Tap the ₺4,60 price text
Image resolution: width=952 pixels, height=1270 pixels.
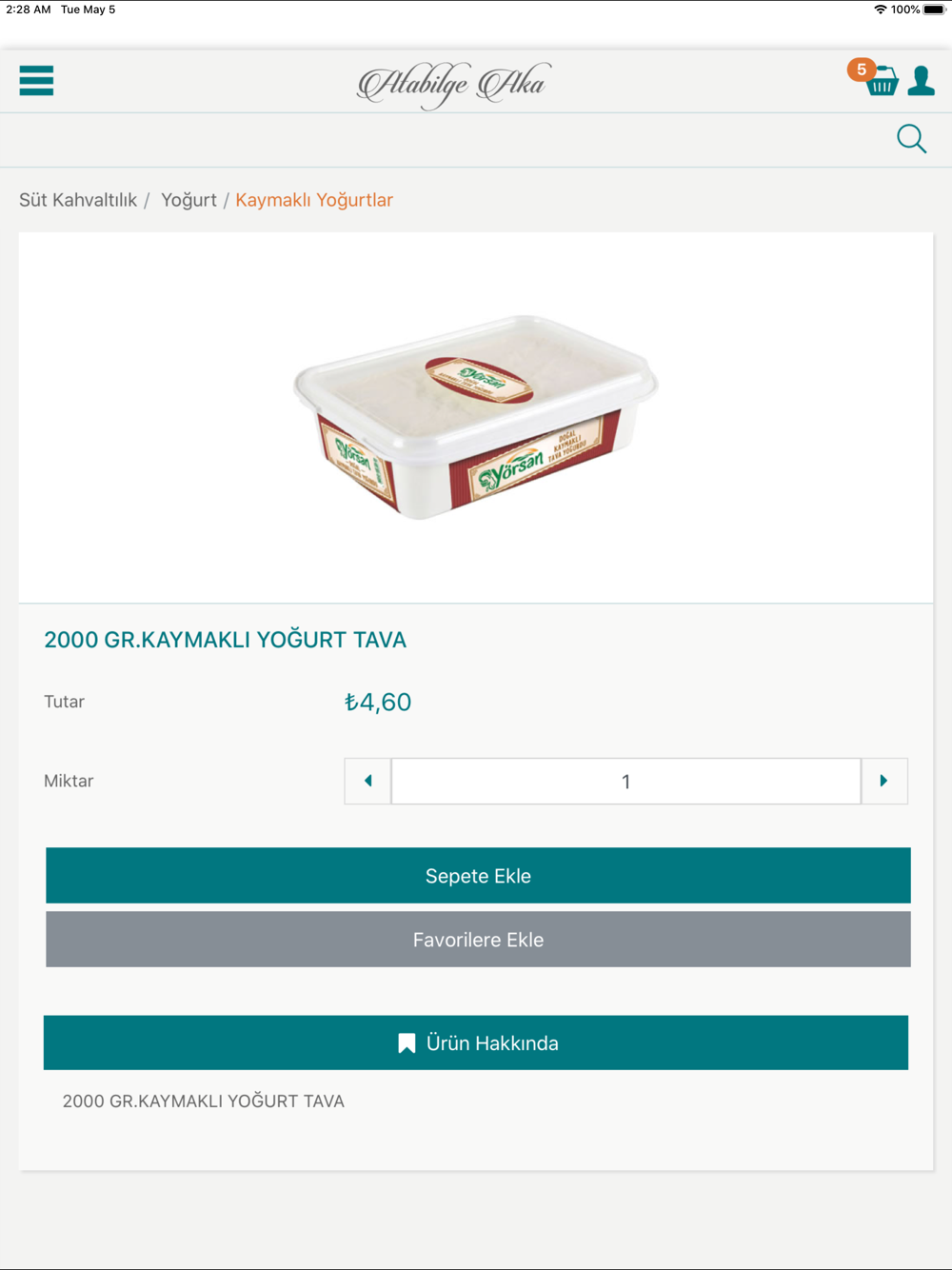tap(378, 703)
